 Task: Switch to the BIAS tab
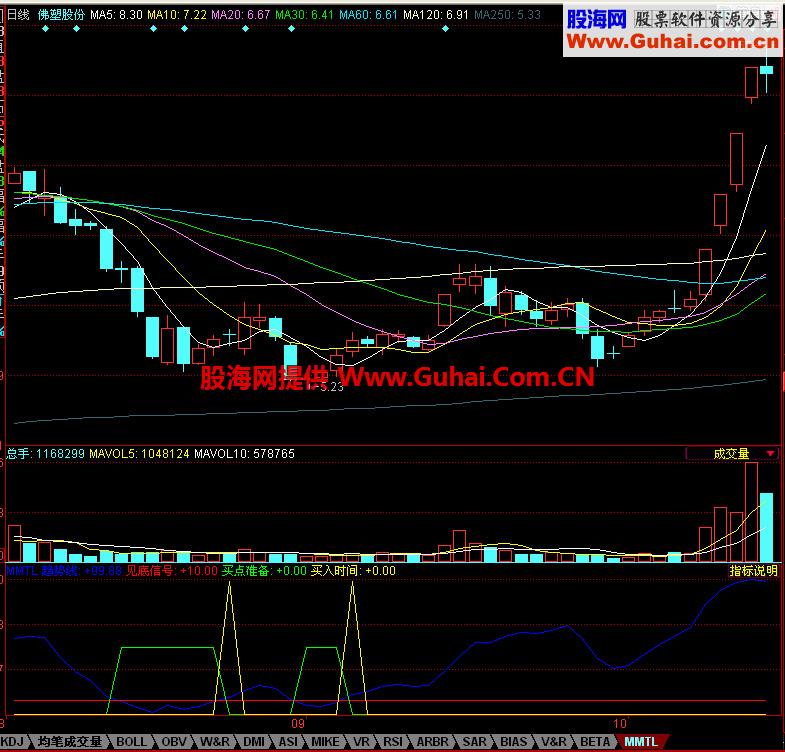(514, 741)
